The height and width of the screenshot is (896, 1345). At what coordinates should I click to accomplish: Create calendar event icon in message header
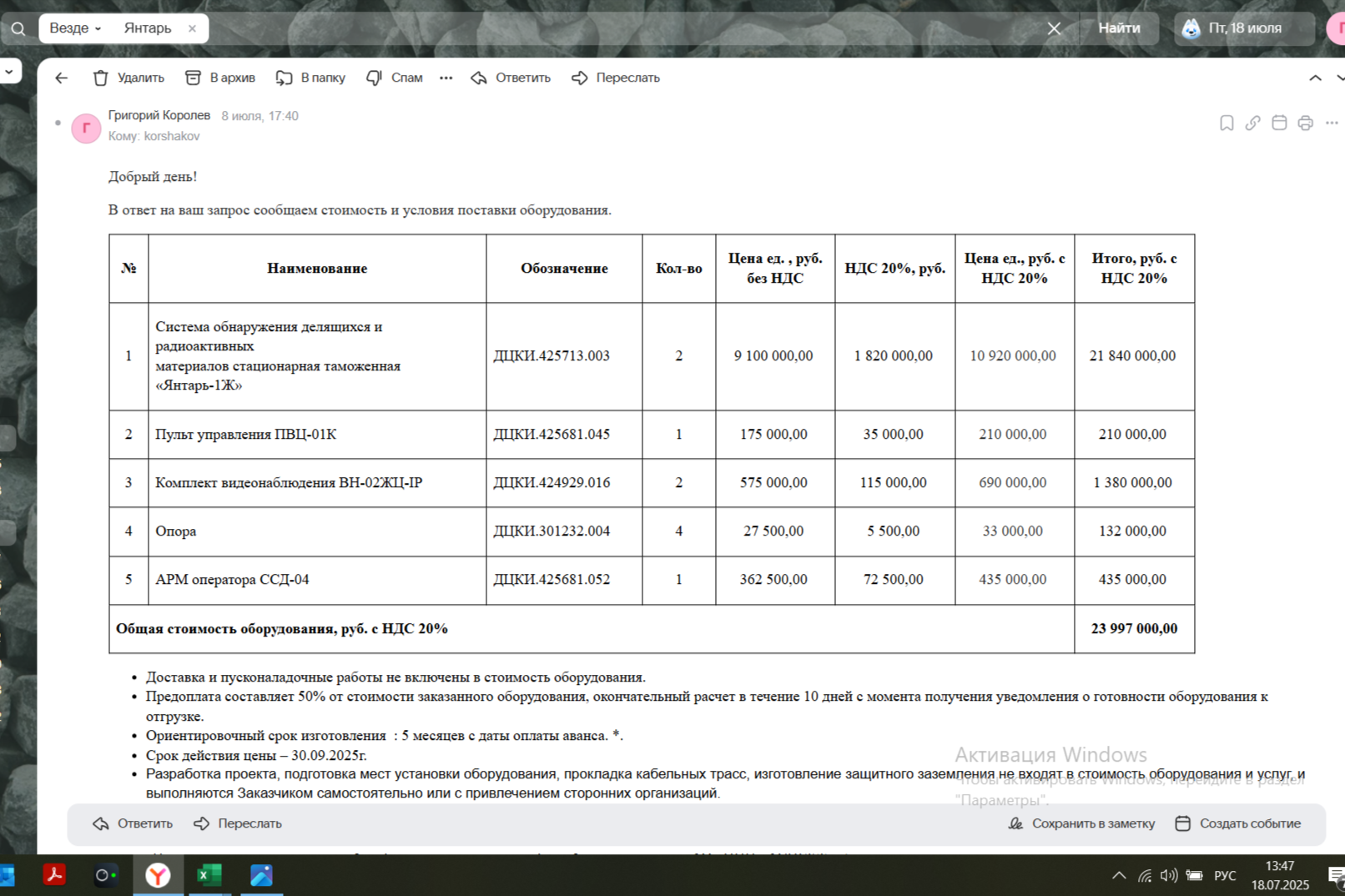[1279, 123]
